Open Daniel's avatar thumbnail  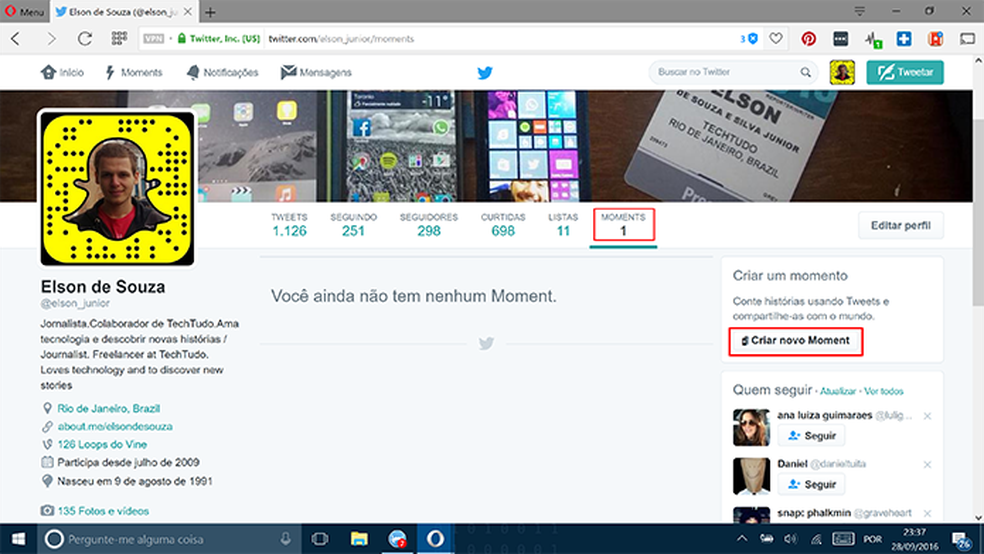(751, 476)
